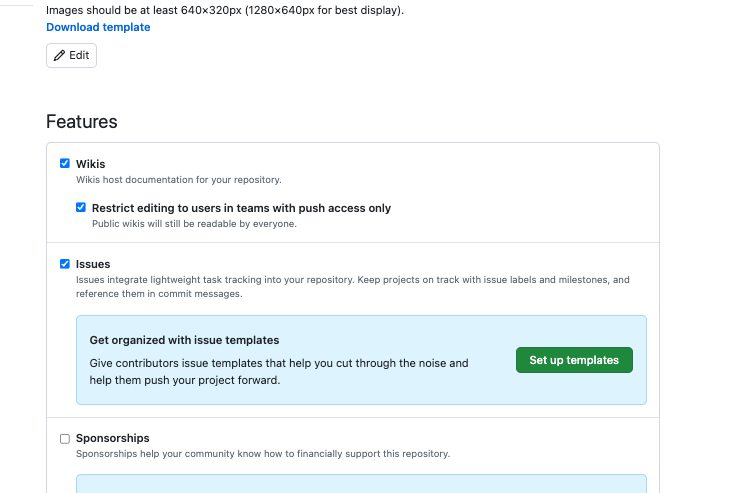The image size is (733, 493).
Task: Click the Sponsorships label text
Action: pos(113,438)
